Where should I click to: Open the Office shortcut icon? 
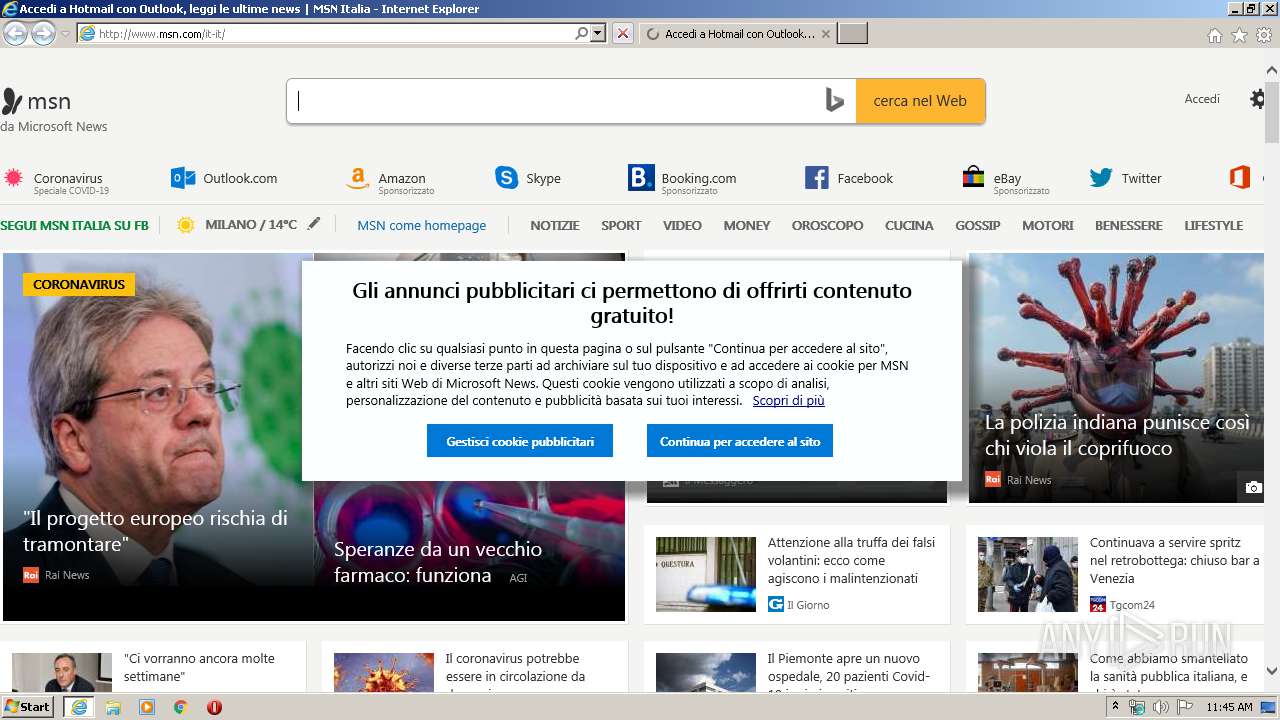[1240, 178]
